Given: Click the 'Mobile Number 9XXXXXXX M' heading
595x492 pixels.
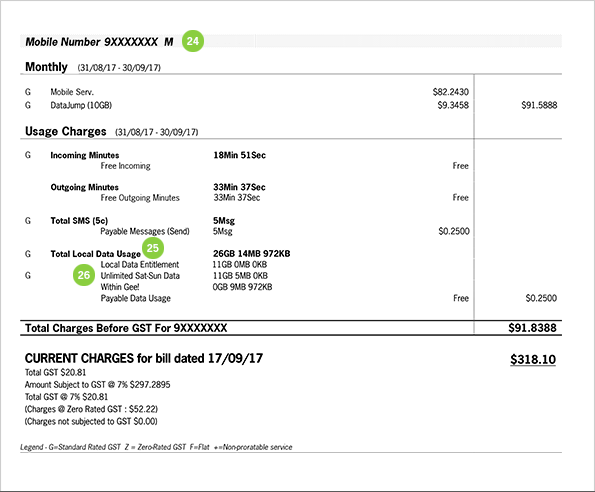Looking at the screenshot, I should coord(99,42).
